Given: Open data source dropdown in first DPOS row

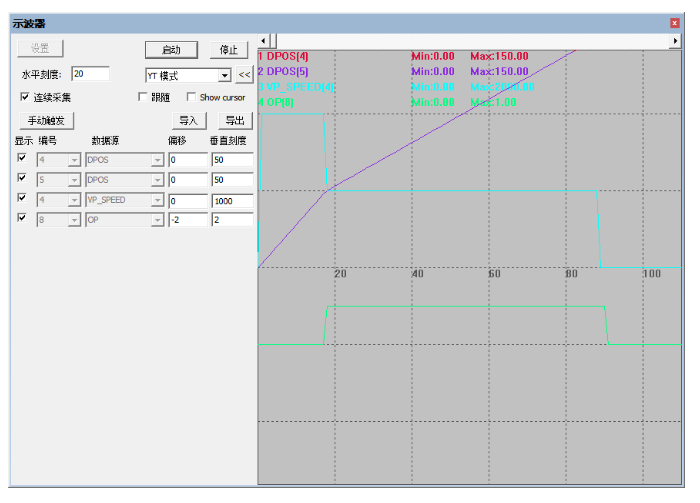Looking at the screenshot, I should [157, 160].
